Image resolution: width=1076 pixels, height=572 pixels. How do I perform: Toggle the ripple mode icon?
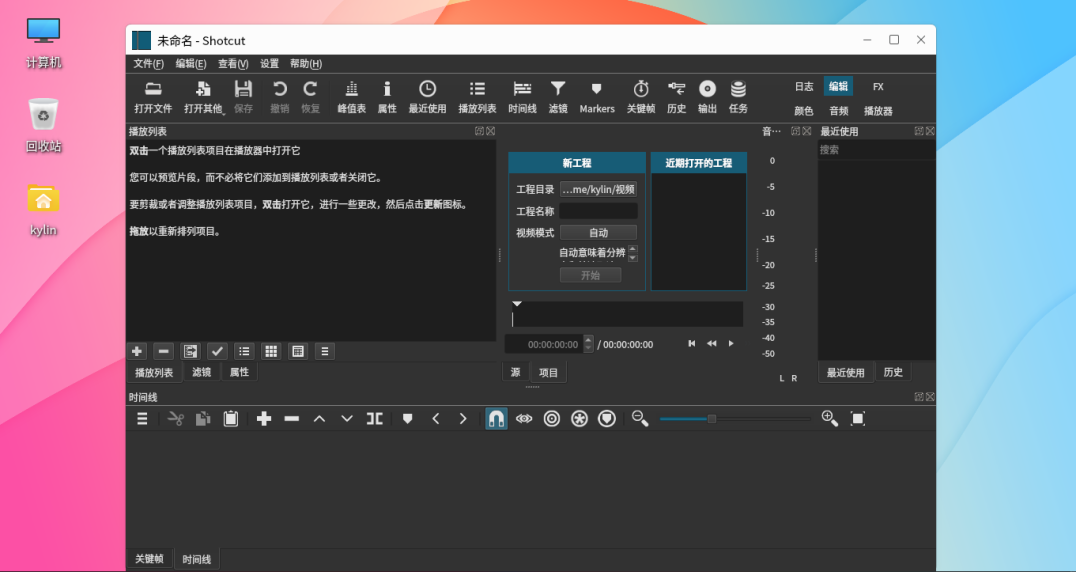pos(552,418)
